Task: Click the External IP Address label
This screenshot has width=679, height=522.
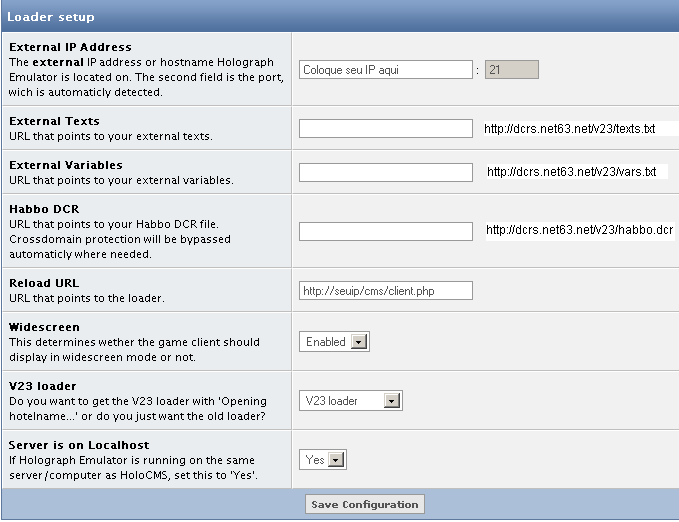Action: tap(70, 47)
